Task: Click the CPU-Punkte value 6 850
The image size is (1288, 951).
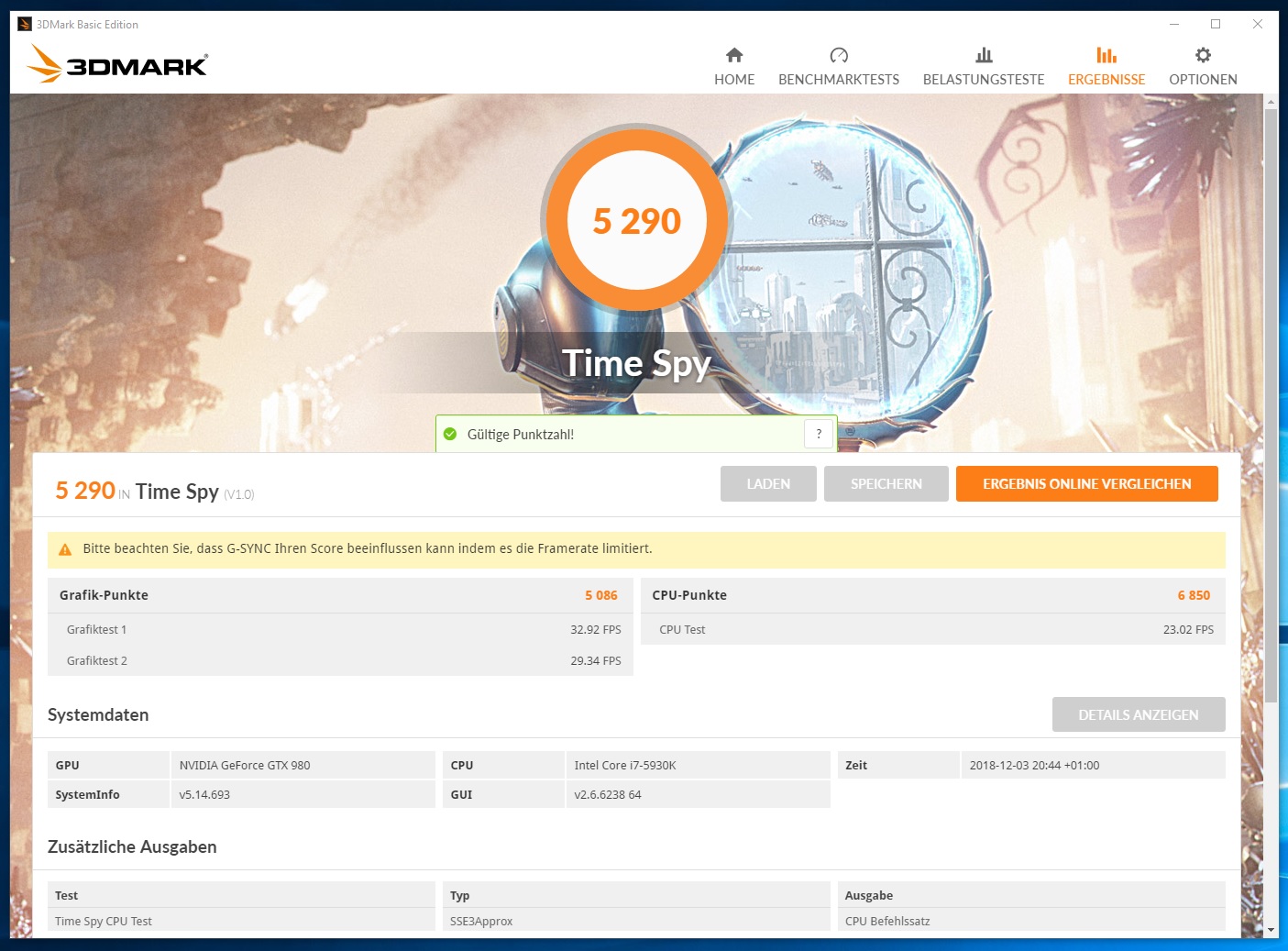Action: pos(1194,595)
